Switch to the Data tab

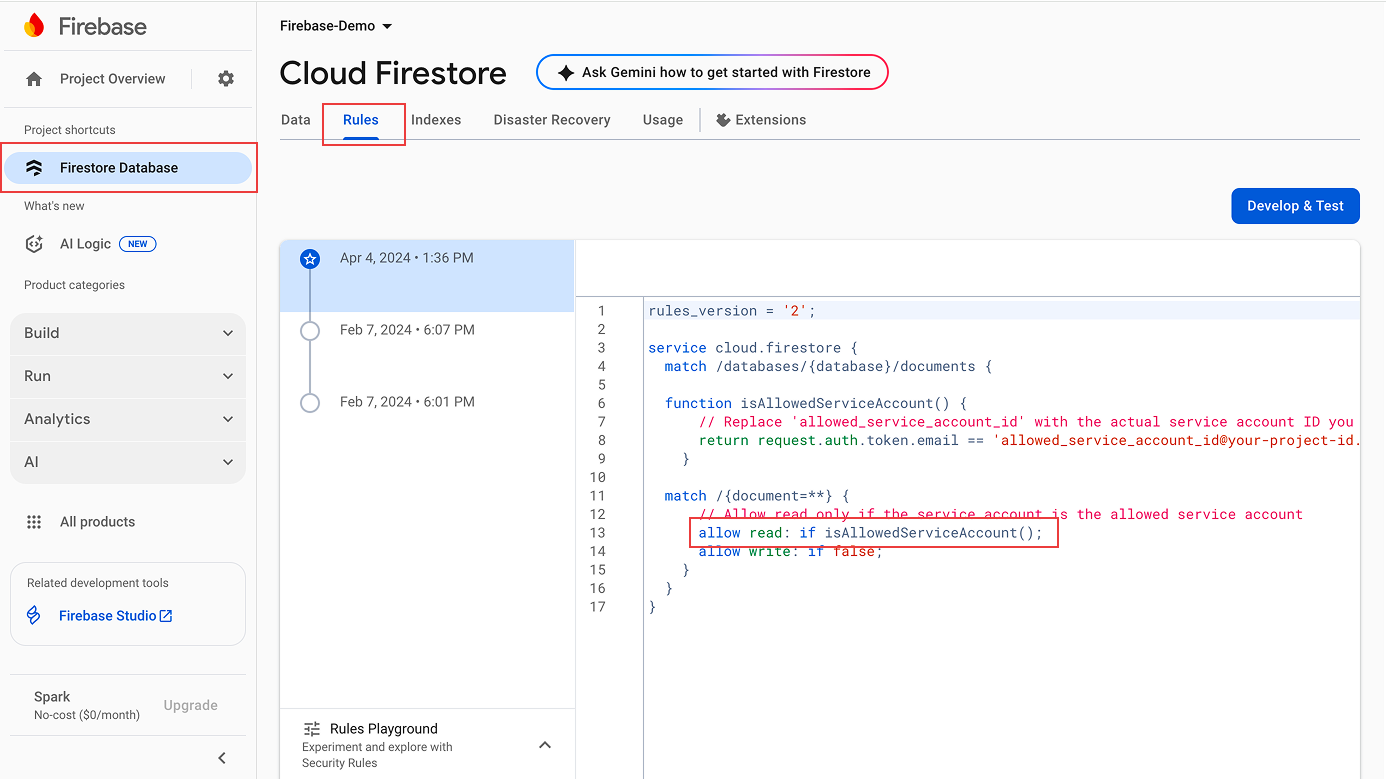pyautogui.click(x=296, y=120)
